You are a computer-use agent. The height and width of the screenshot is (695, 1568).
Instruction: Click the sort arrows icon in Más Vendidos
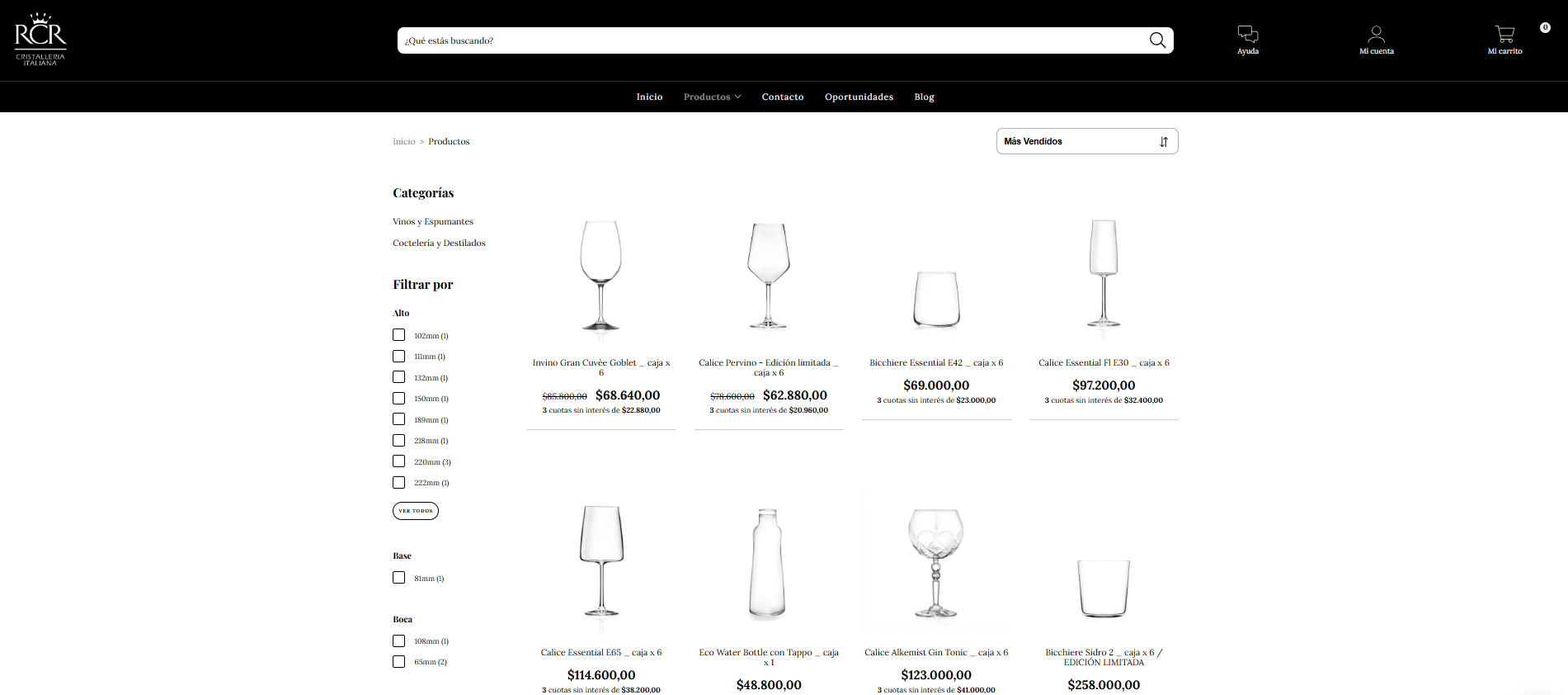(1163, 142)
